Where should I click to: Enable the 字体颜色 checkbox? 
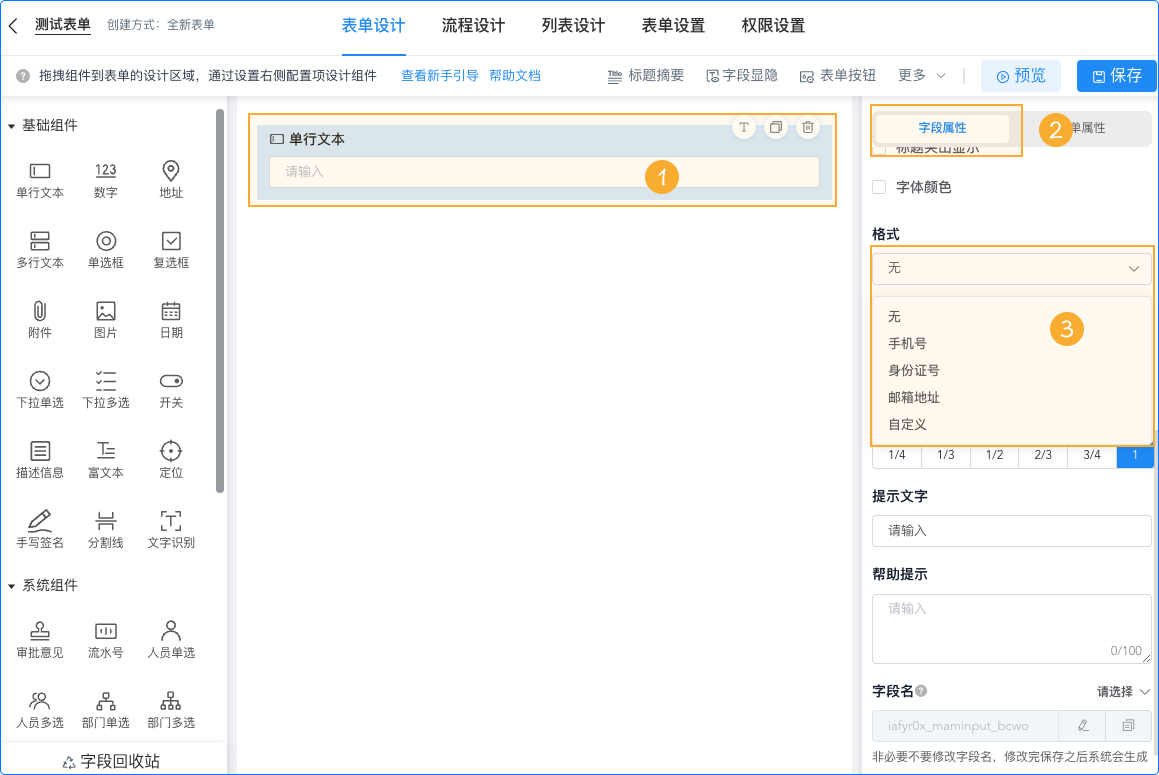880,187
